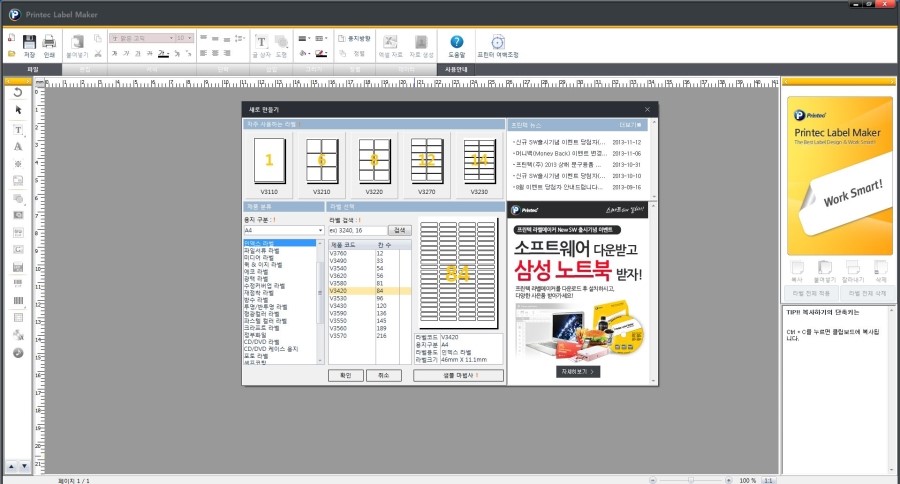Click the data creation (자료 생성) icon
The height and width of the screenshot is (484, 900).
(x=421, y=42)
